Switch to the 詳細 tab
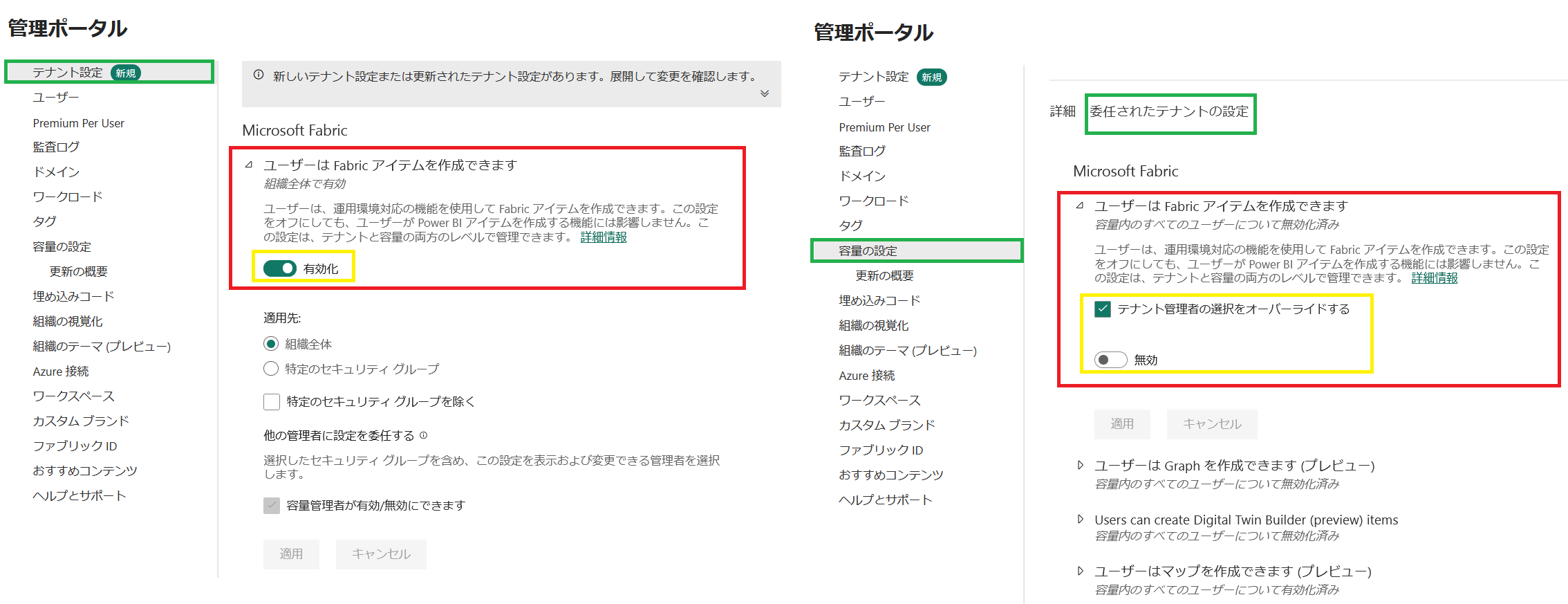 [x=1063, y=111]
